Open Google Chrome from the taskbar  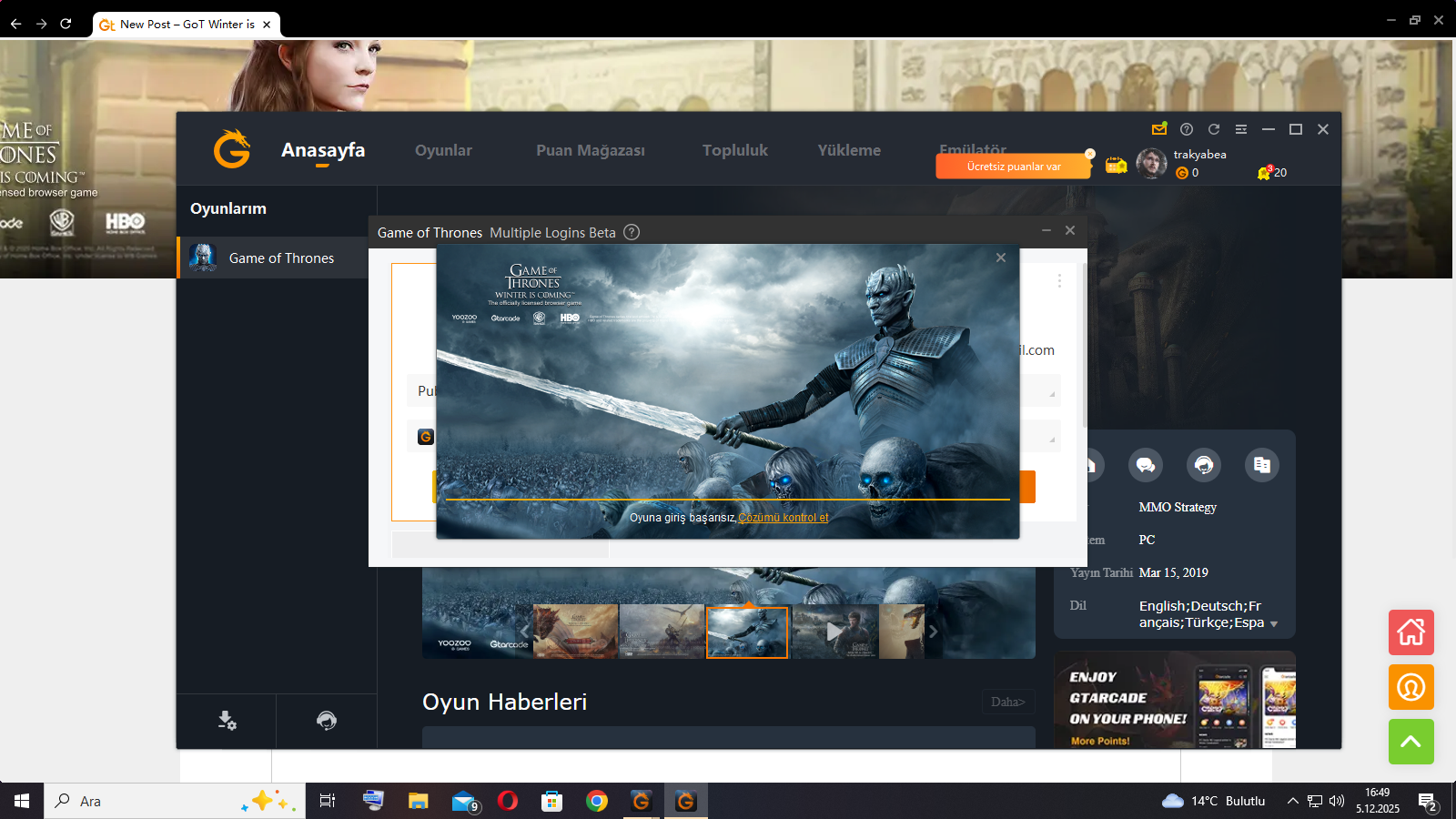(597, 801)
